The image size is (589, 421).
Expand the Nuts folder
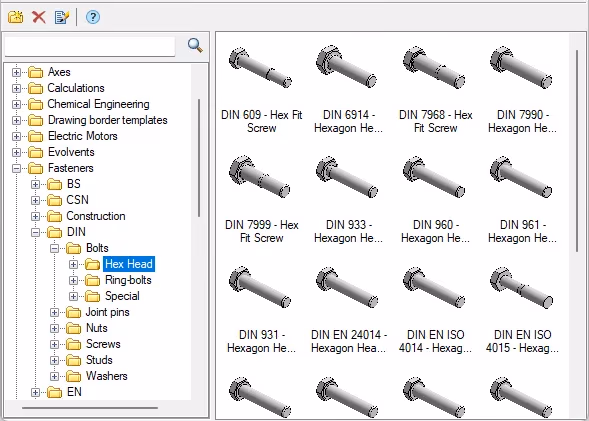tap(54, 328)
